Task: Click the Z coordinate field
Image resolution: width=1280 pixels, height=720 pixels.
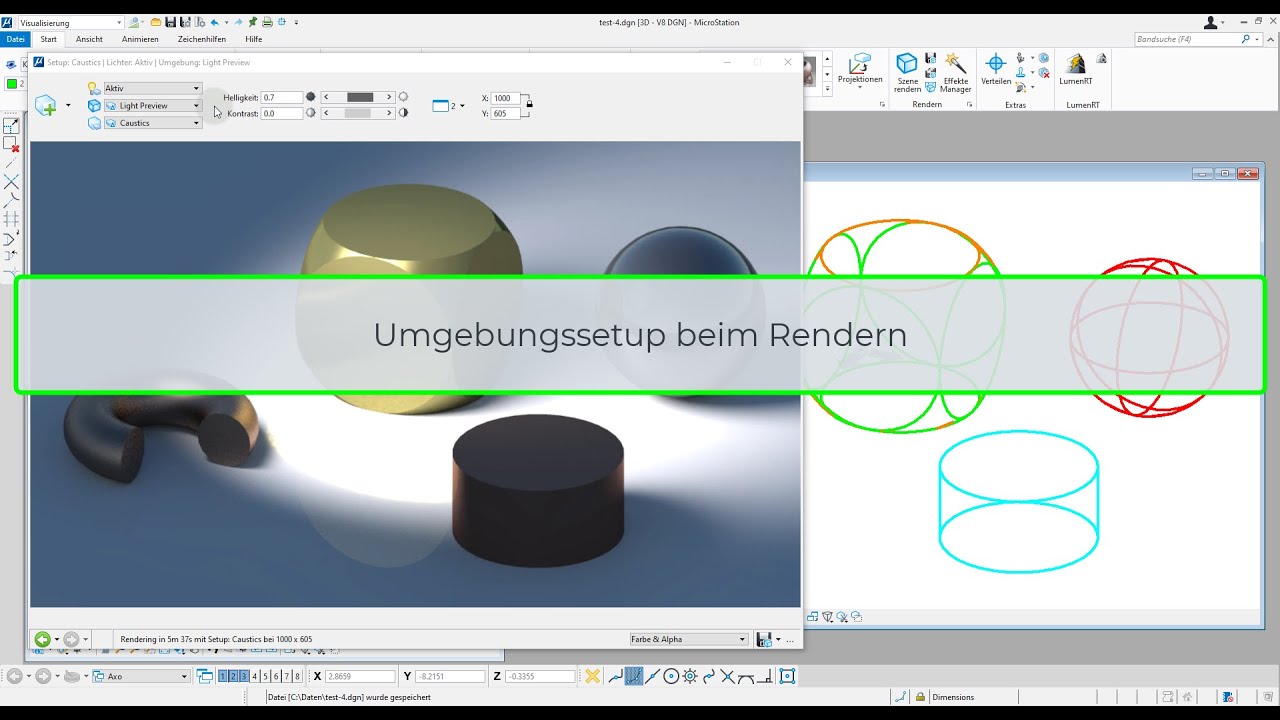Action: (x=540, y=677)
